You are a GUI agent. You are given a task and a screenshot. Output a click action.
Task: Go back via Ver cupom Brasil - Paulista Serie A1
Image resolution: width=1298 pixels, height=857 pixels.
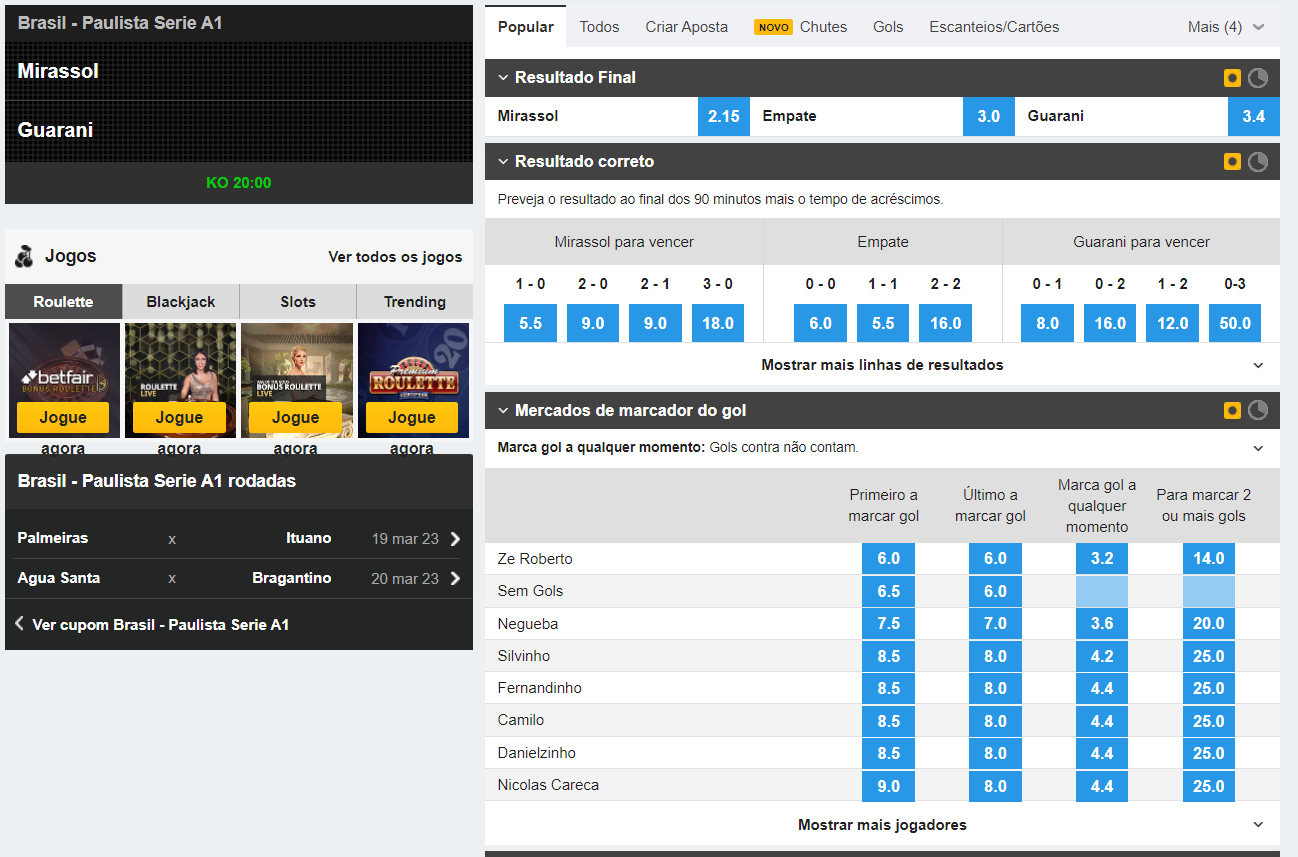pos(160,625)
